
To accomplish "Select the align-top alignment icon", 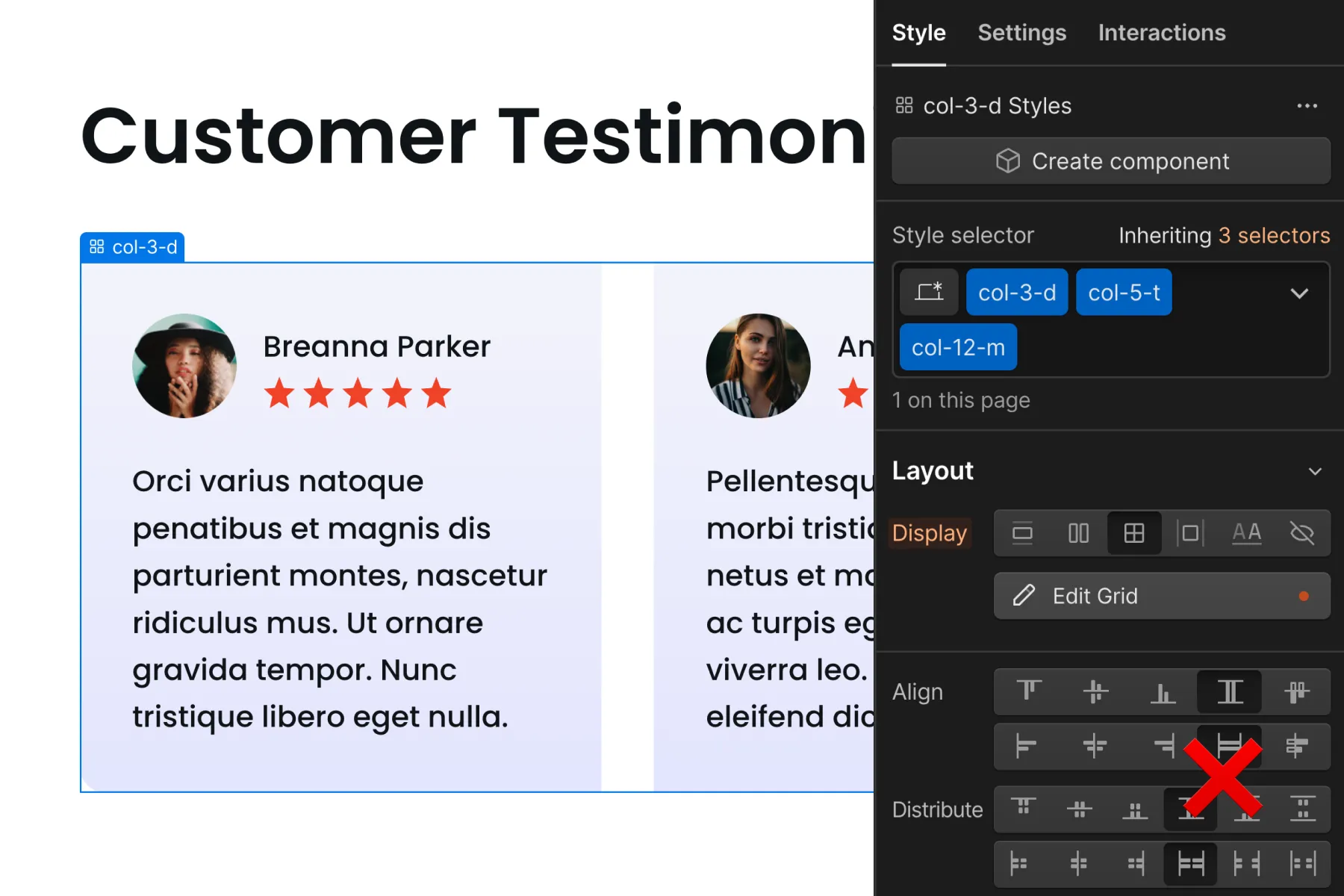I will click(x=1029, y=692).
